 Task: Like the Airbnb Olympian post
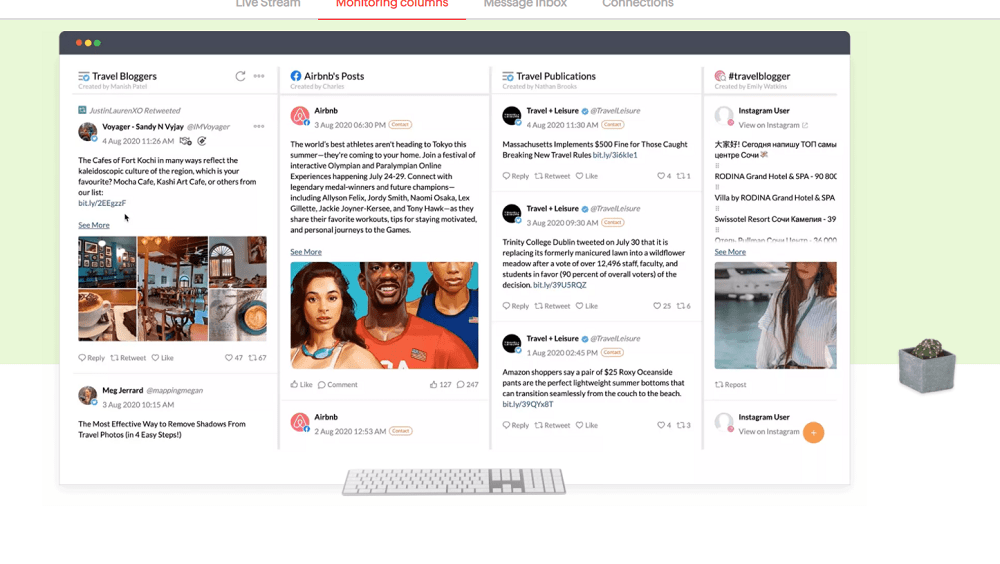(x=302, y=385)
